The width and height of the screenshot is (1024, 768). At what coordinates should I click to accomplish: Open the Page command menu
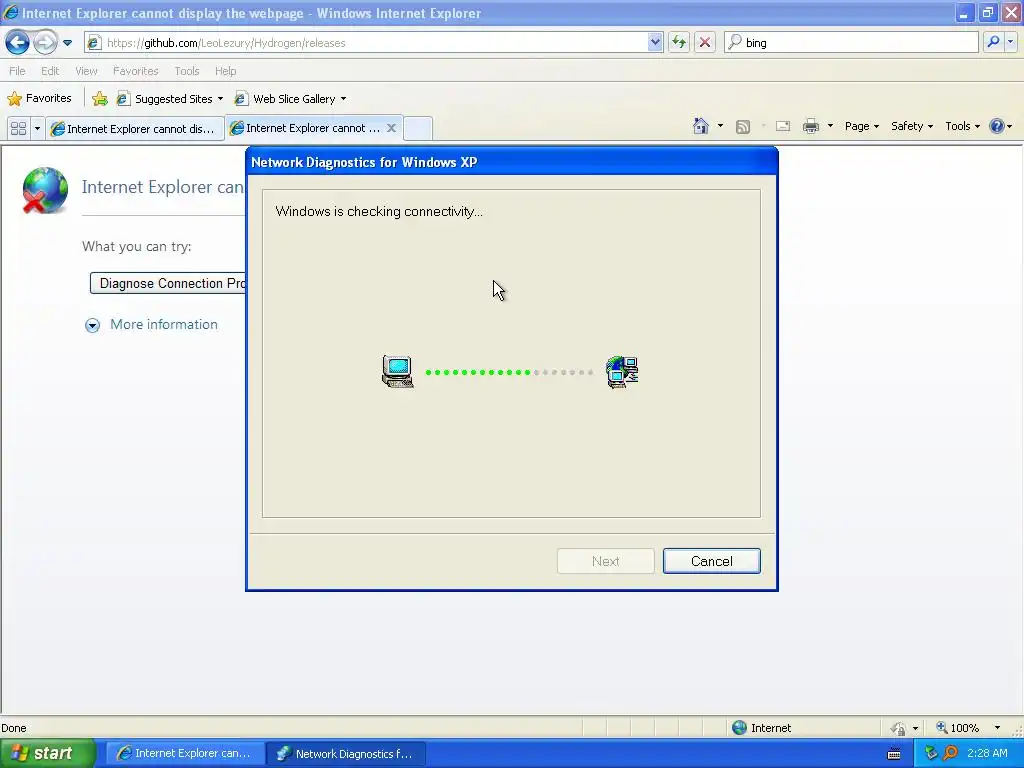coord(861,126)
